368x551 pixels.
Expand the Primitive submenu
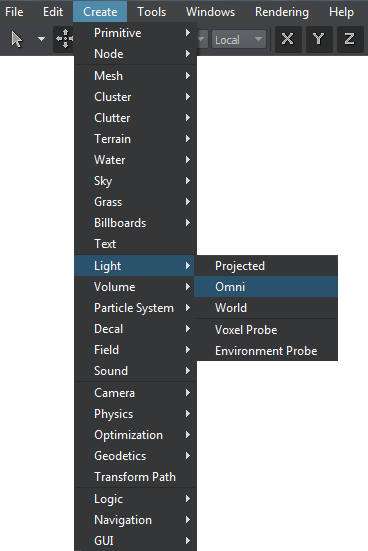[x=135, y=33]
